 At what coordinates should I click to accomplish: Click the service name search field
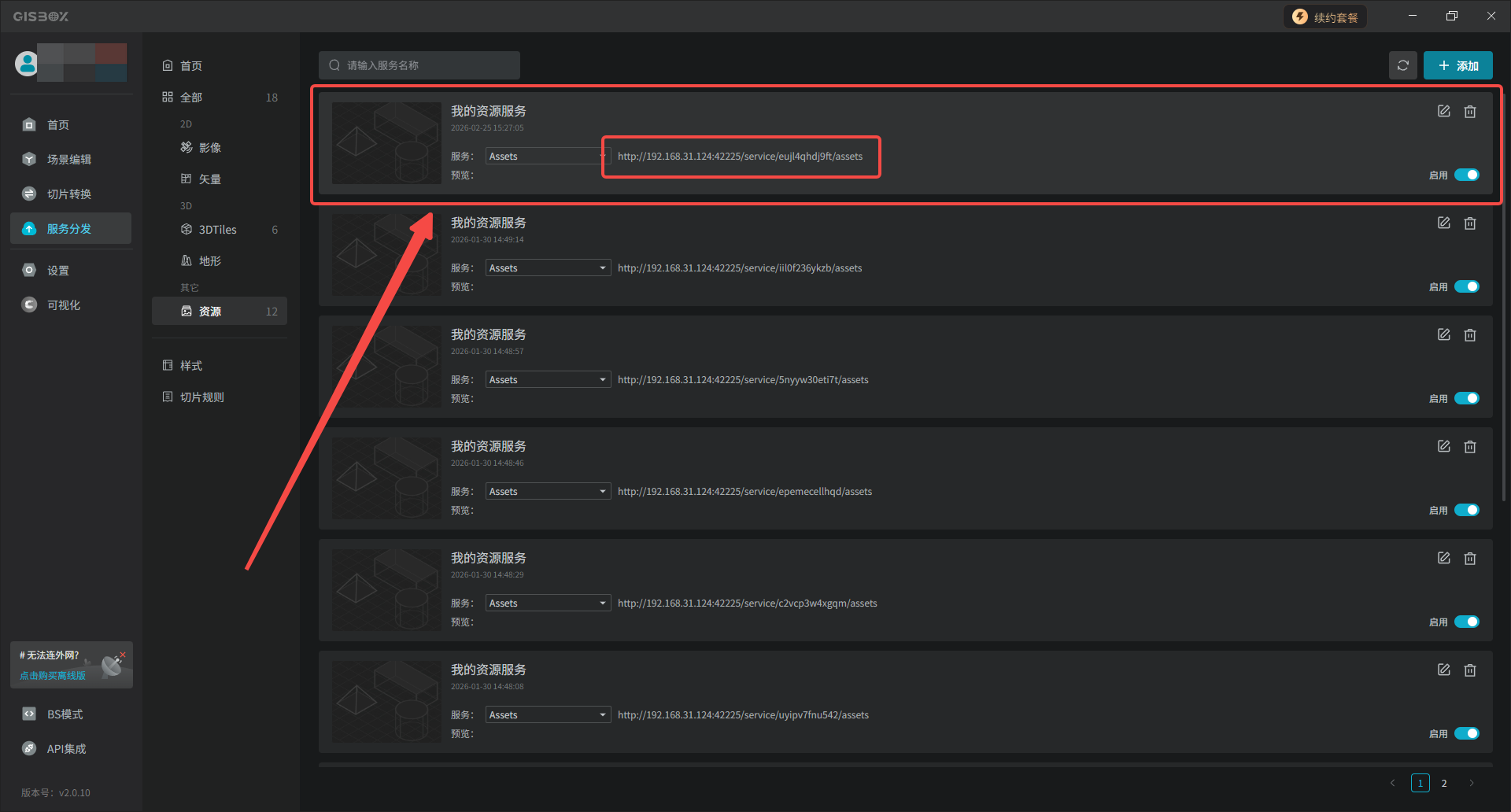click(x=425, y=65)
